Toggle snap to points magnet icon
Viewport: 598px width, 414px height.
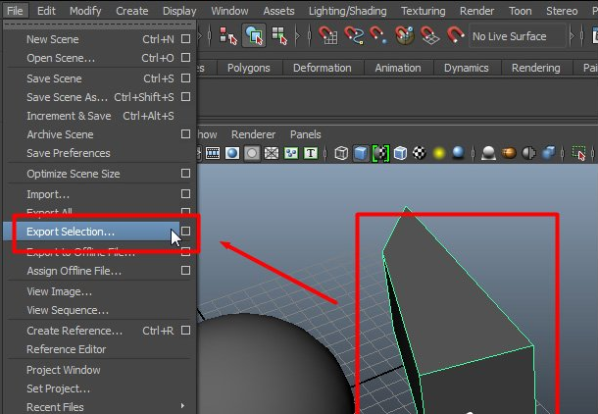click(x=379, y=35)
